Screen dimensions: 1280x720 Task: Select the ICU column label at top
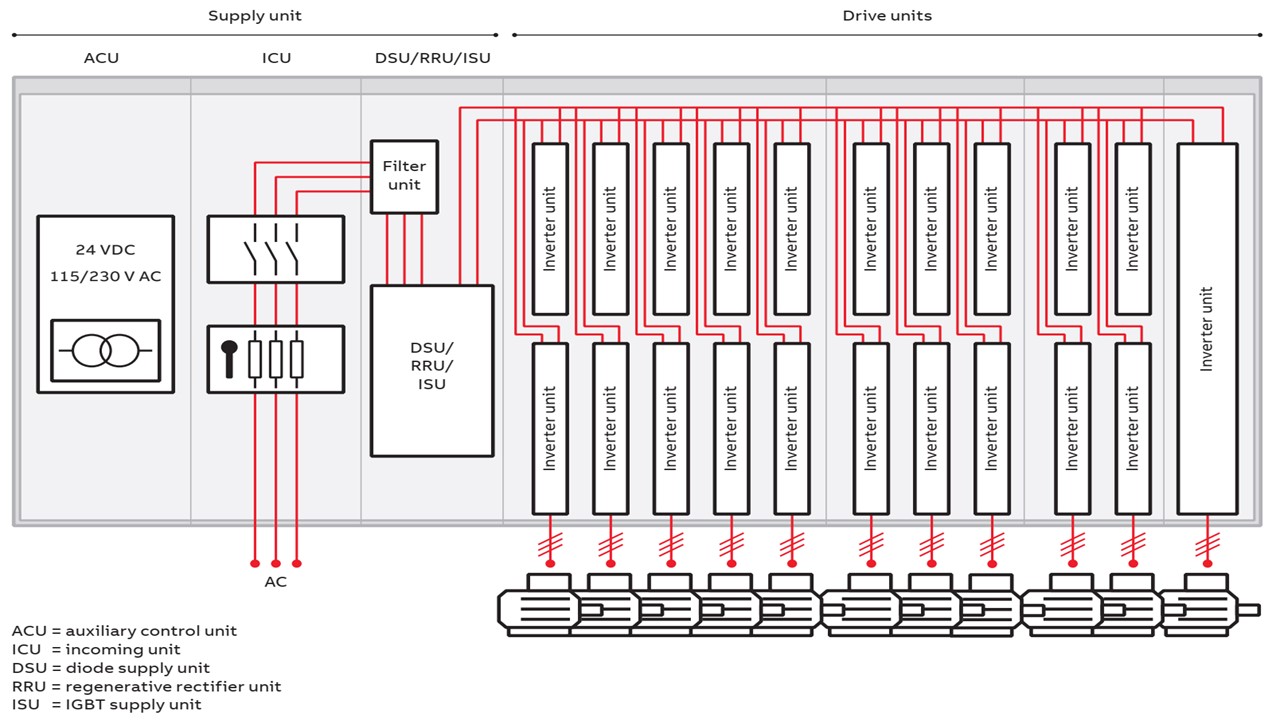point(276,58)
